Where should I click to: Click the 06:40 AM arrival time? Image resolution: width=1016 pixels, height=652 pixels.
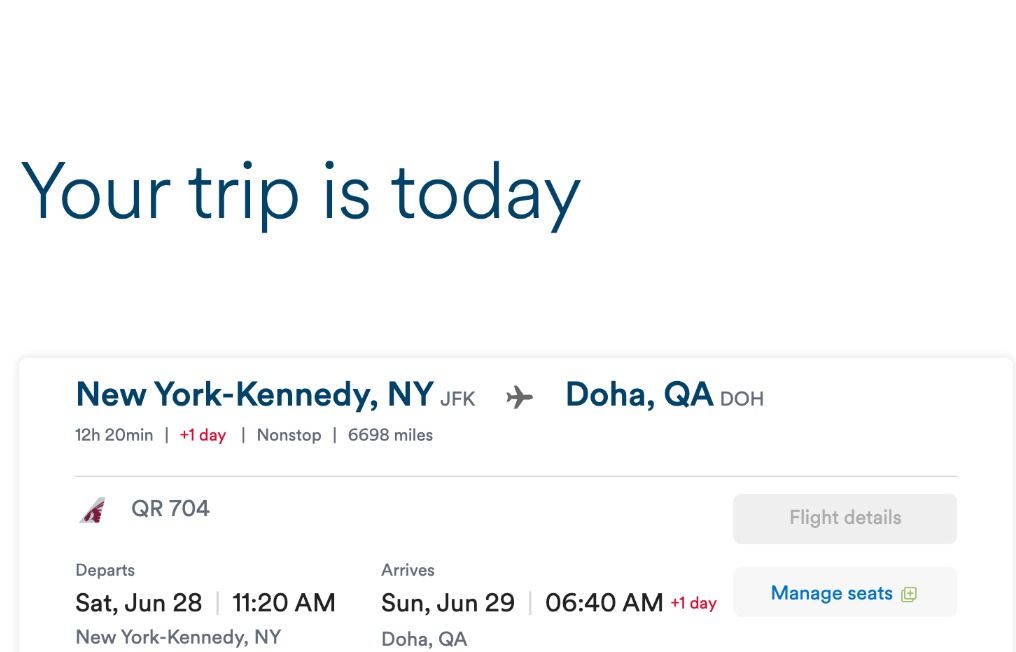pos(604,603)
